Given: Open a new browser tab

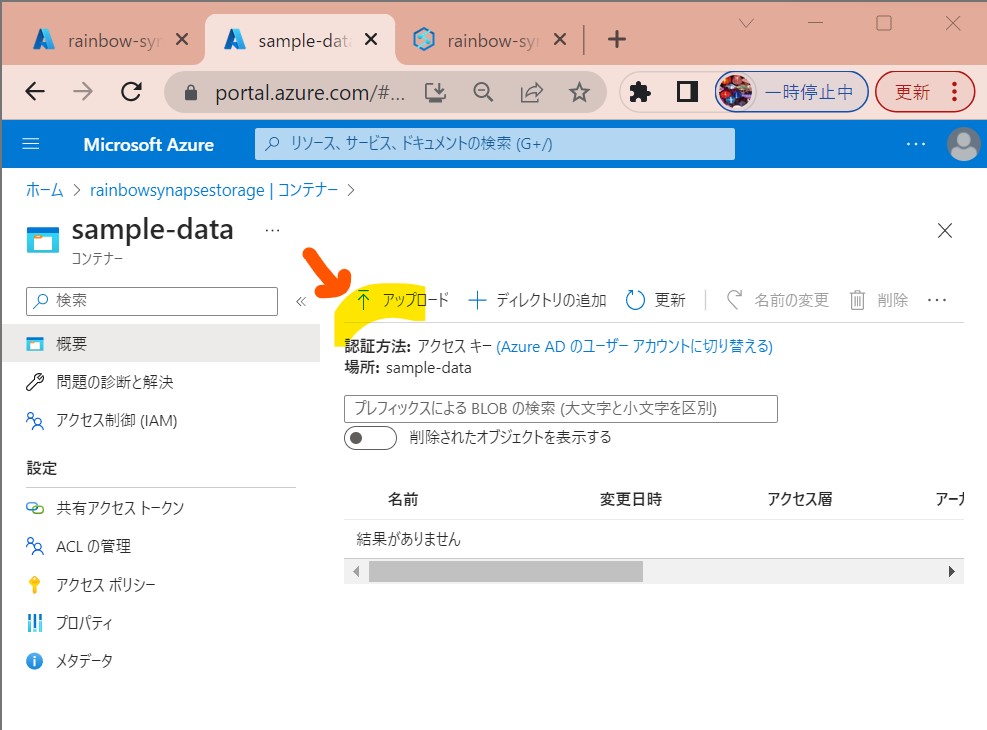Looking at the screenshot, I should 617,40.
